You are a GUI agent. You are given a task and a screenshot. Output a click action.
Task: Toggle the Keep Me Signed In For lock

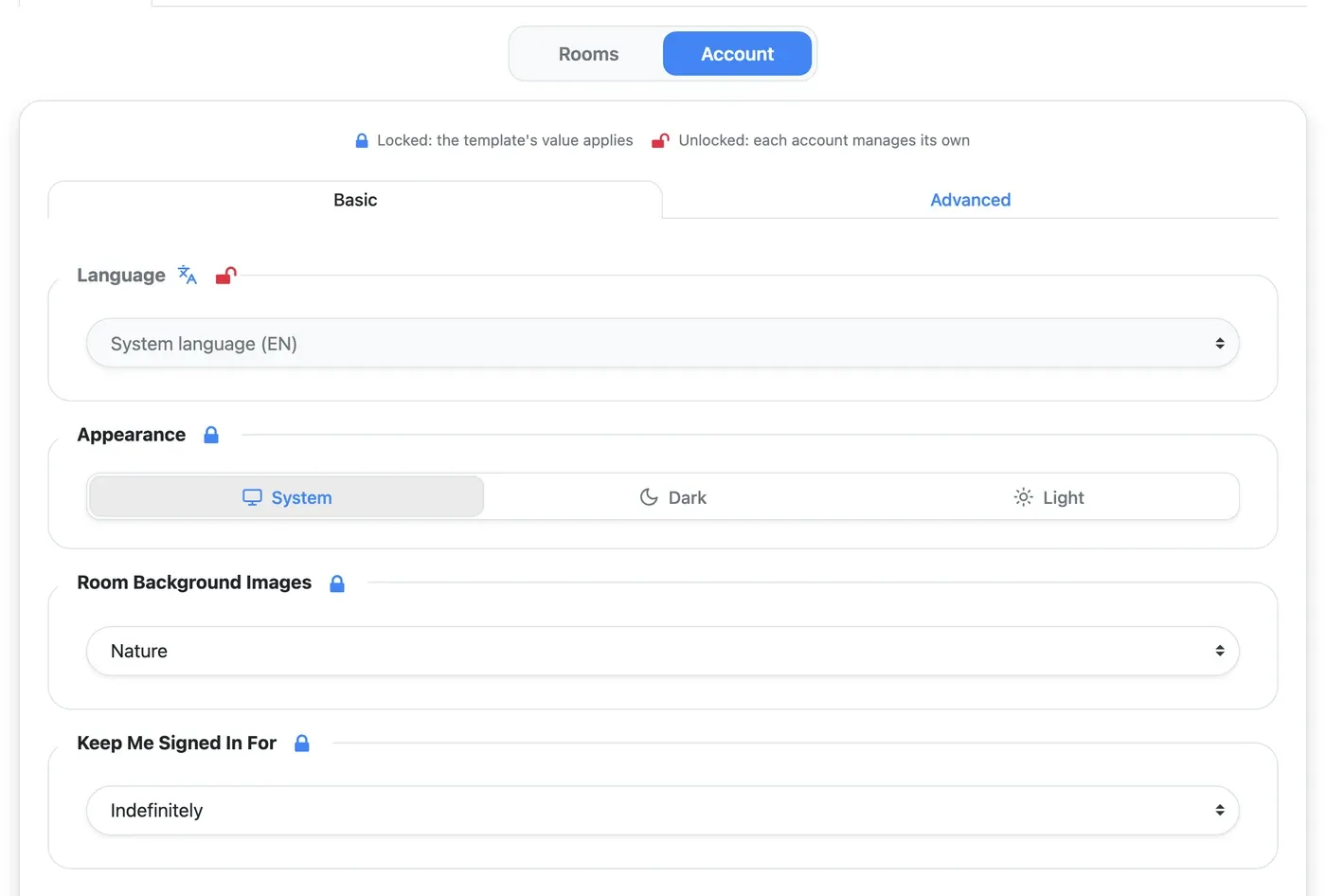[x=302, y=744]
